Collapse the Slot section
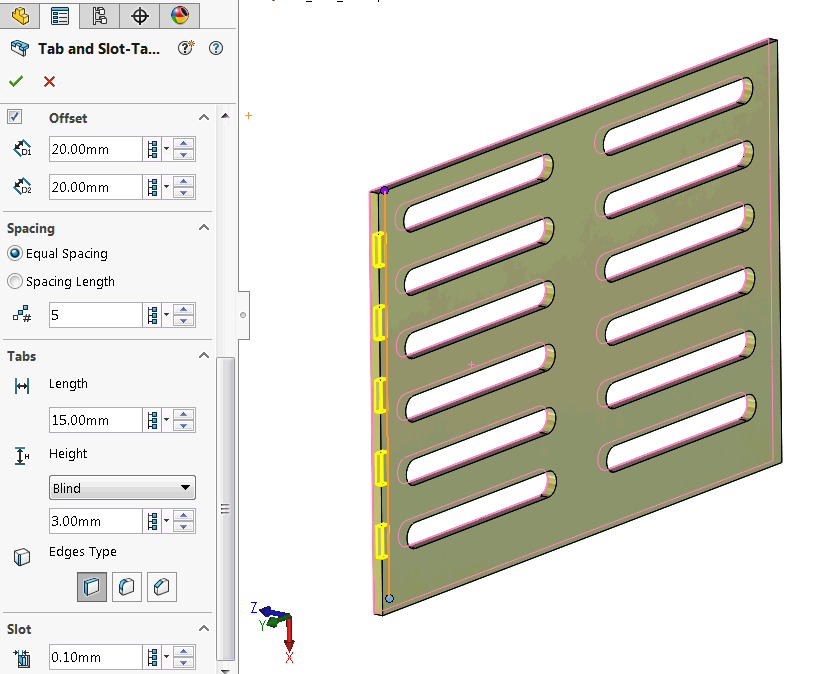The width and height of the screenshot is (818, 674). (204, 629)
